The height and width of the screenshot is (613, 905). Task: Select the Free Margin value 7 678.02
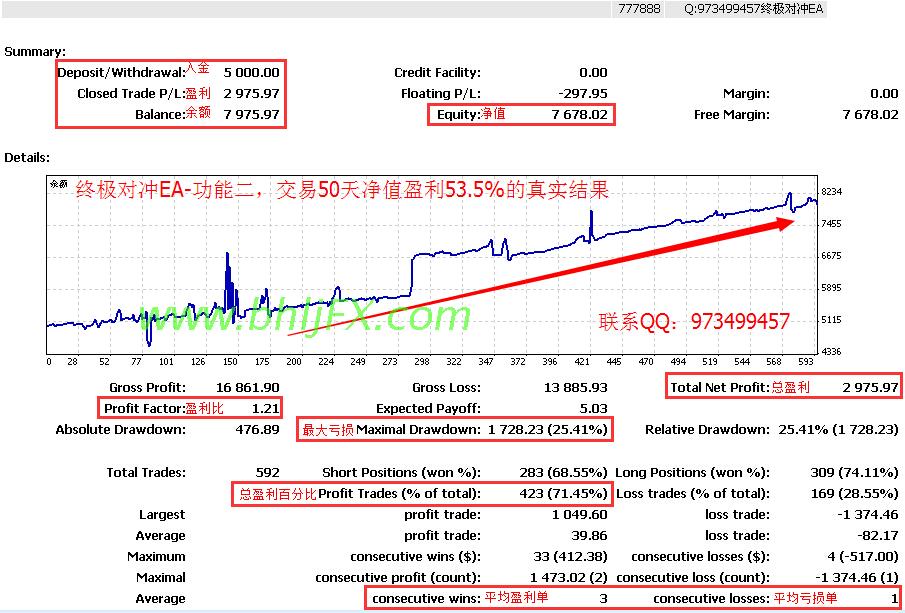[871, 114]
